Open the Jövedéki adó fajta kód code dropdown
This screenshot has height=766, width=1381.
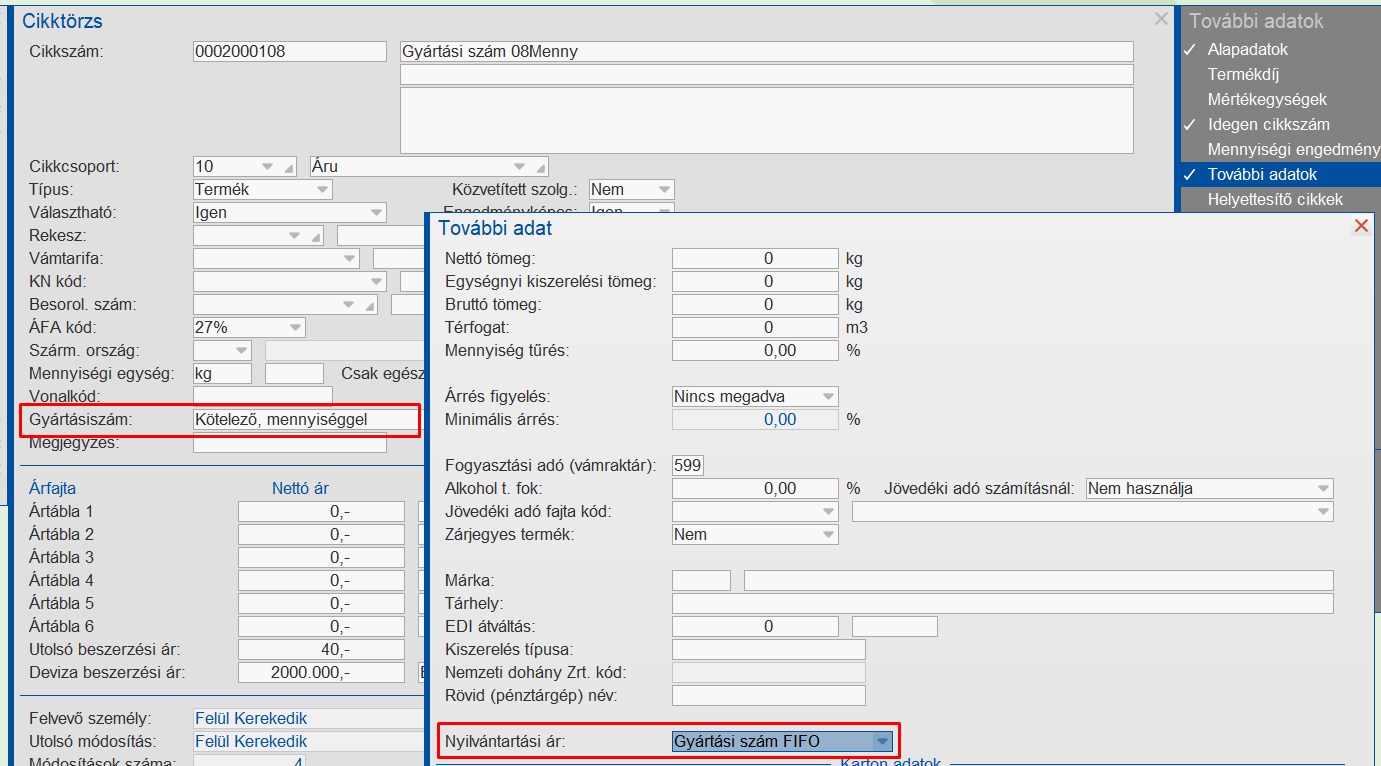point(828,512)
